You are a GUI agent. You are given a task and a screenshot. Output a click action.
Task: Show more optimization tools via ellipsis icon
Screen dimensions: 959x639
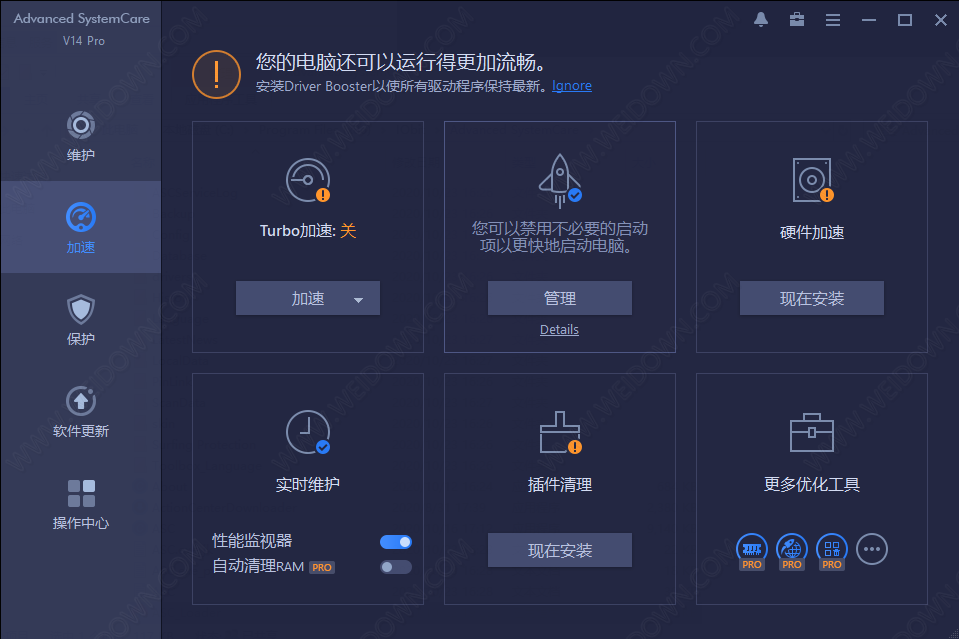[x=872, y=549]
